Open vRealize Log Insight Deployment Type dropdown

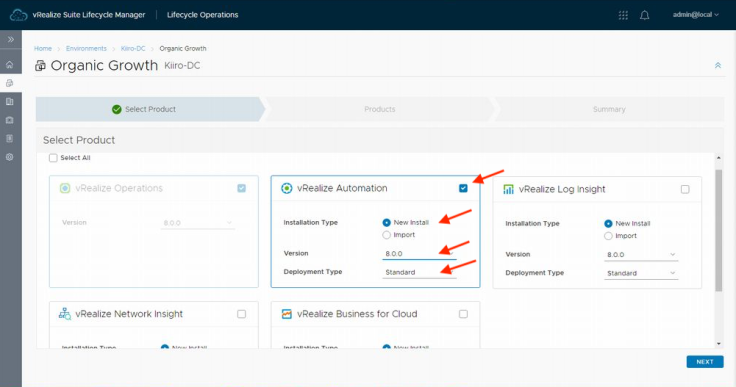click(x=641, y=273)
